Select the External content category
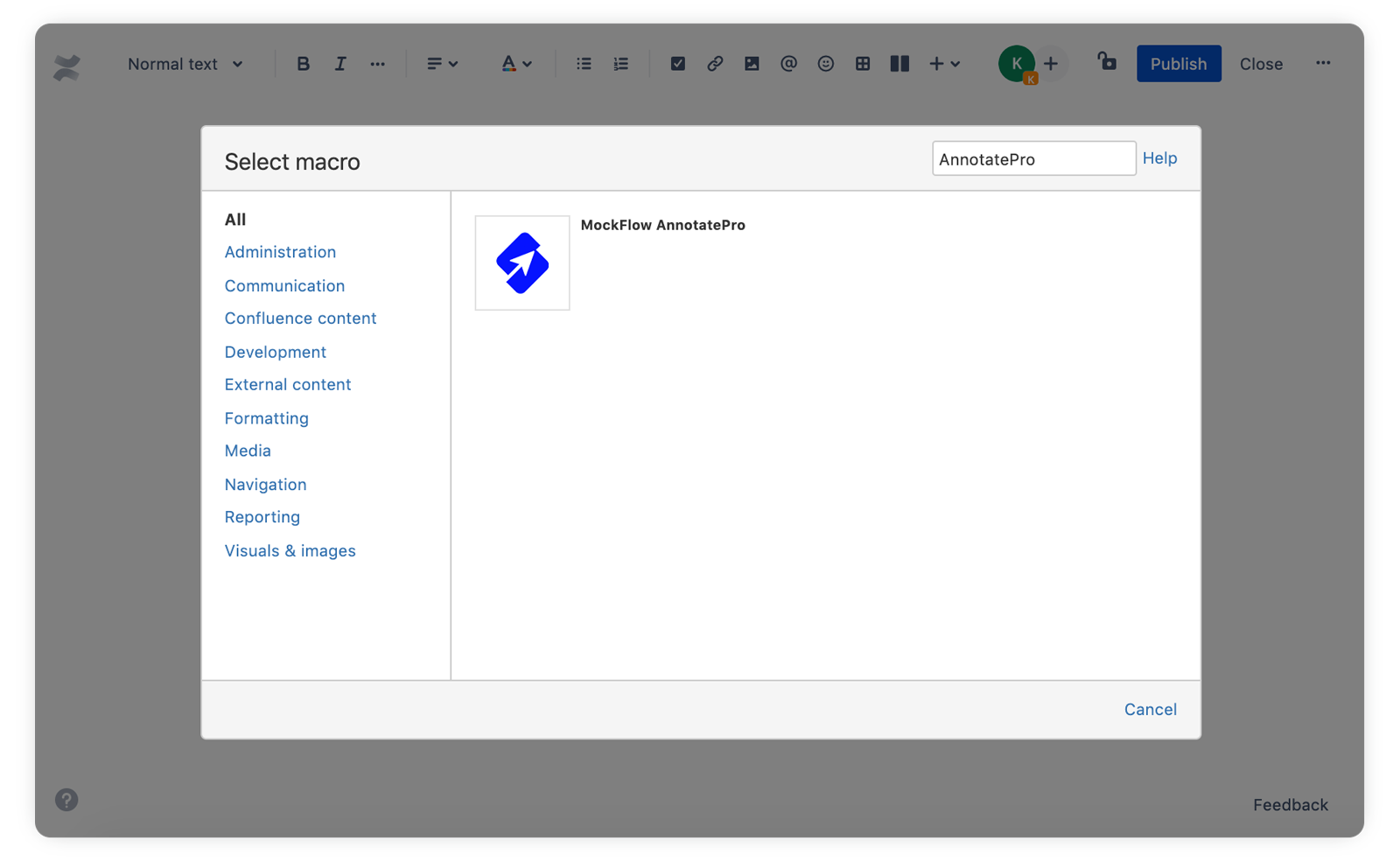Viewport: 1400px width, 861px height. (288, 385)
